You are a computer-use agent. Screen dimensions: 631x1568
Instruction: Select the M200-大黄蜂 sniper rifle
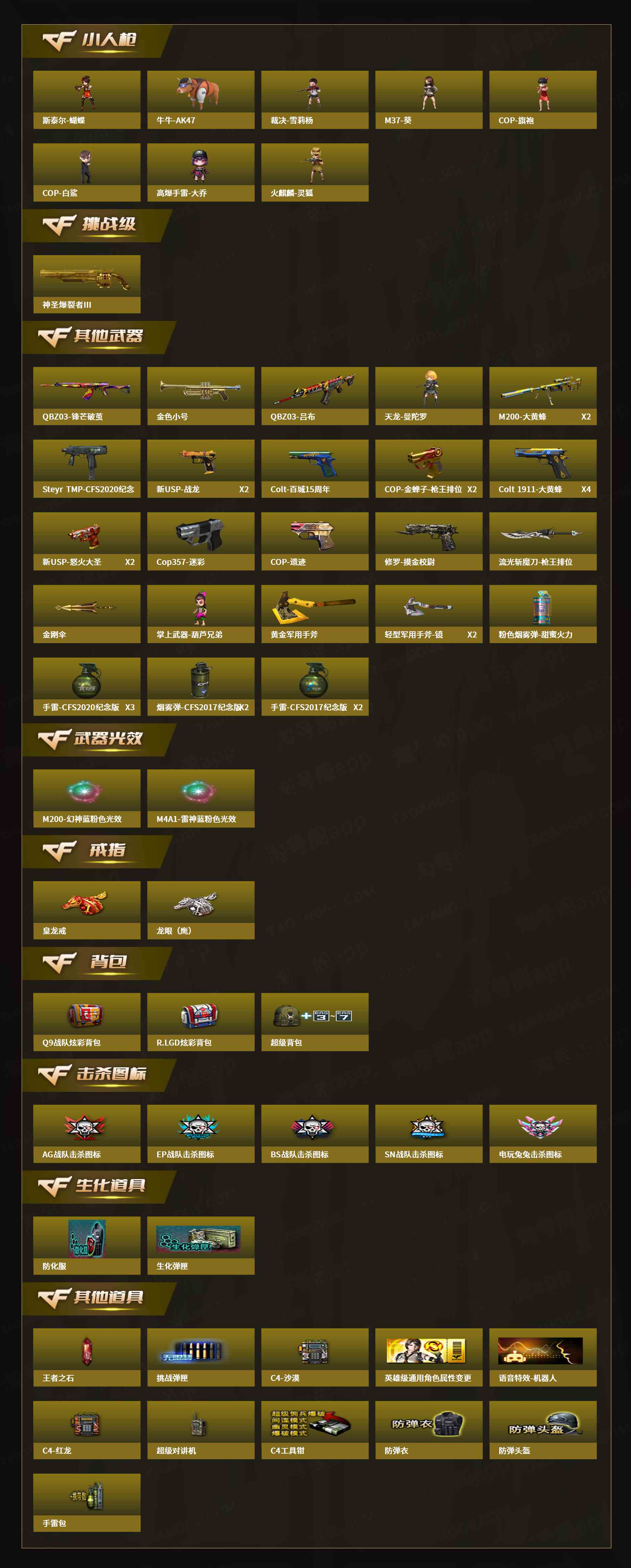point(543,396)
